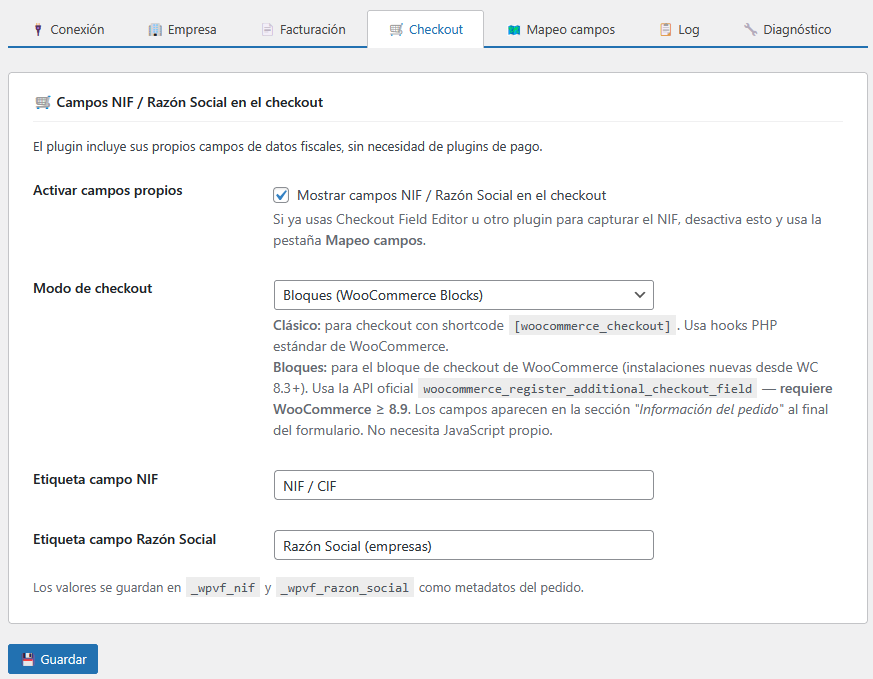The image size is (873, 679).
Task: Click the Etiqueta campo NIF label
Action: click(95, 479)
